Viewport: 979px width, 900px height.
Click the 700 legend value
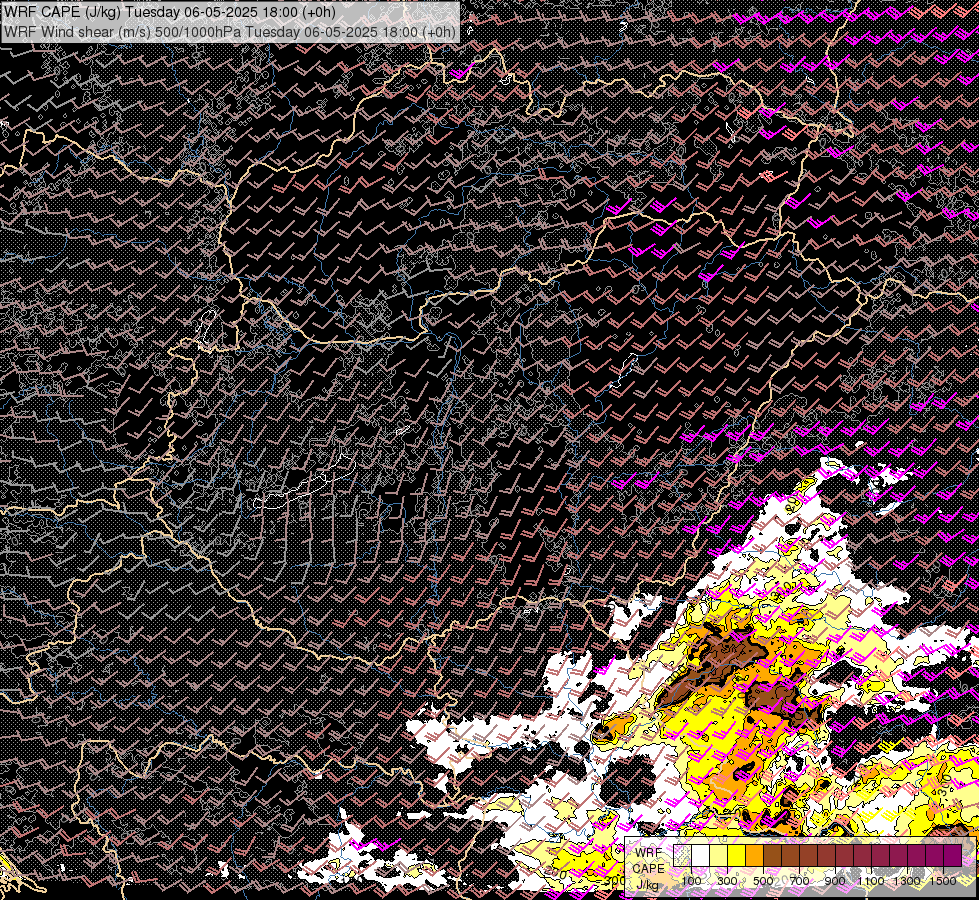coord(799,881)
